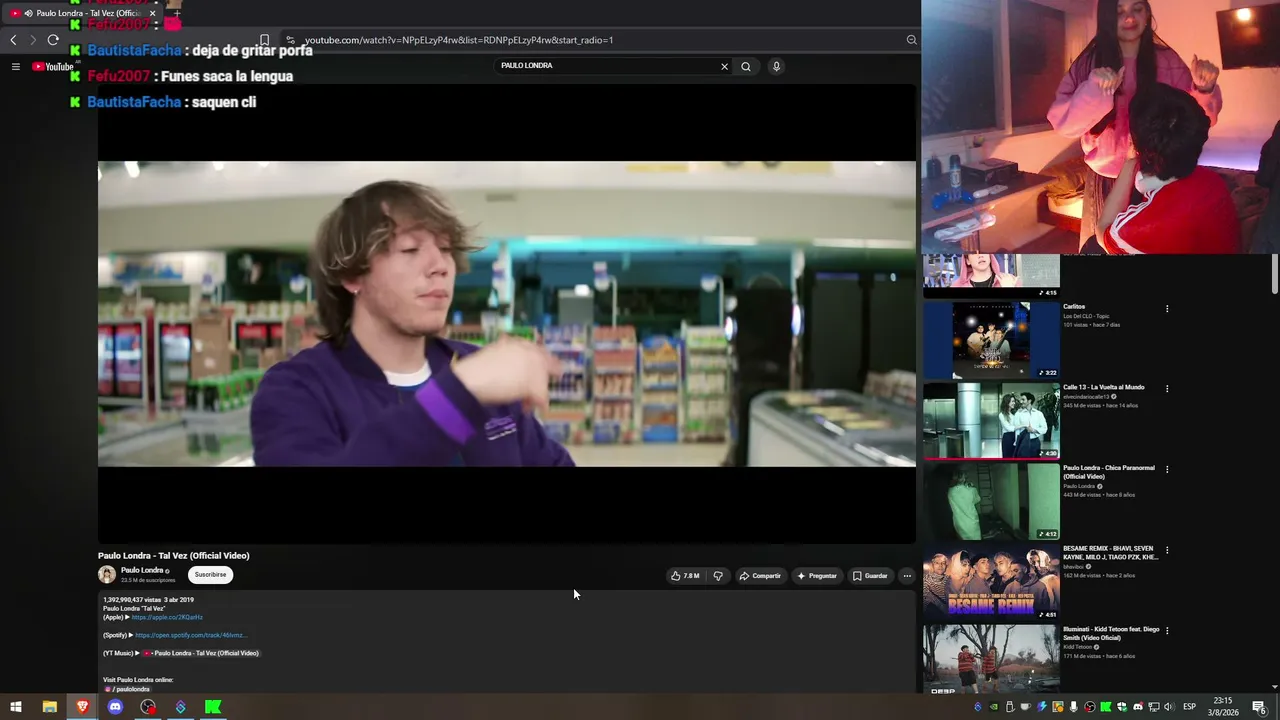Image resolution: width=1280 pixels, height=720 pixels.
Task: Click the Tal Vez video player
Action: pyautogui.click(x=506, y=314)
